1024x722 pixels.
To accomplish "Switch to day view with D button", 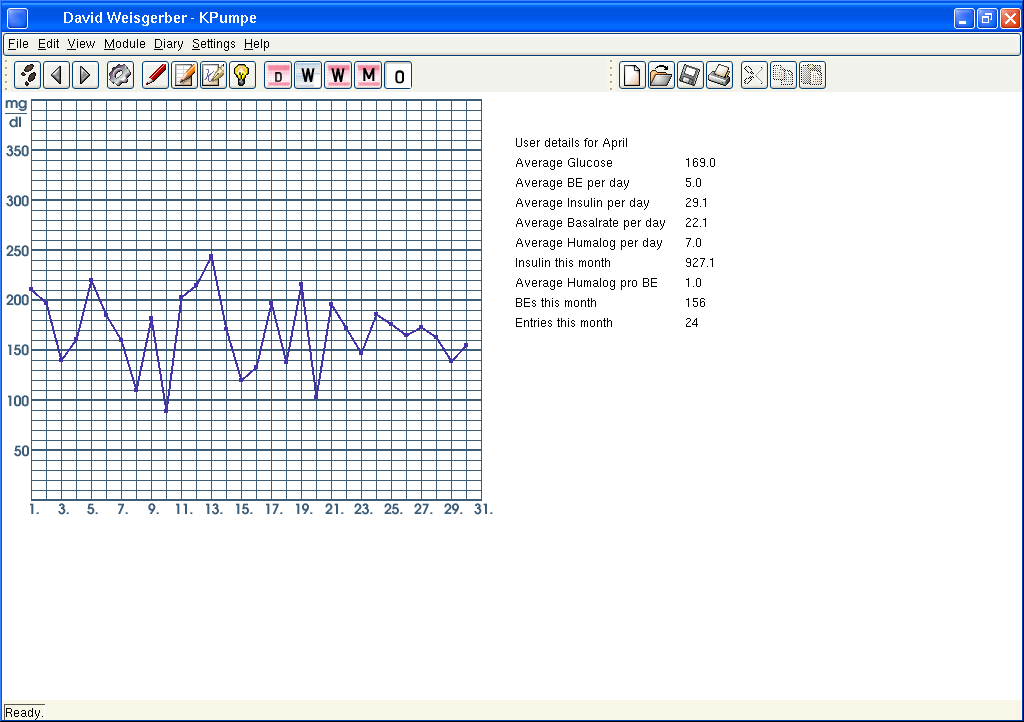I will point(278,75).
